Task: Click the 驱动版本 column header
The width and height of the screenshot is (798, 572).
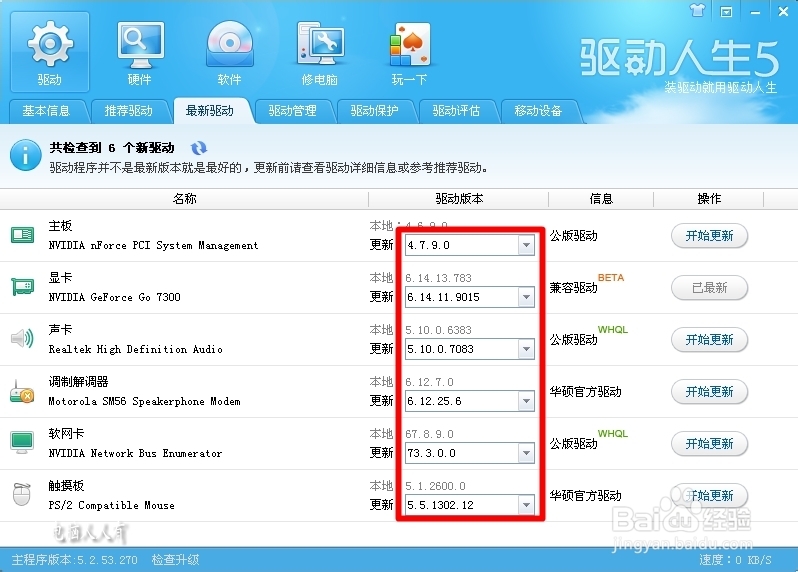Action: pos(459,198)
